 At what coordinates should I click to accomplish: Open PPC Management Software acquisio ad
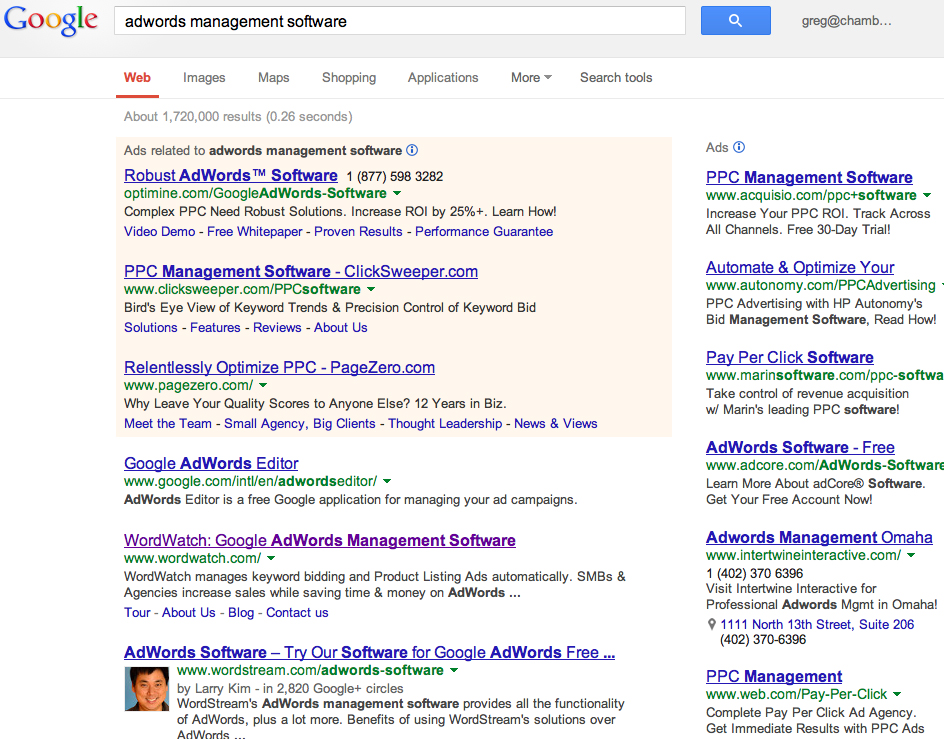tap(809, 177)
